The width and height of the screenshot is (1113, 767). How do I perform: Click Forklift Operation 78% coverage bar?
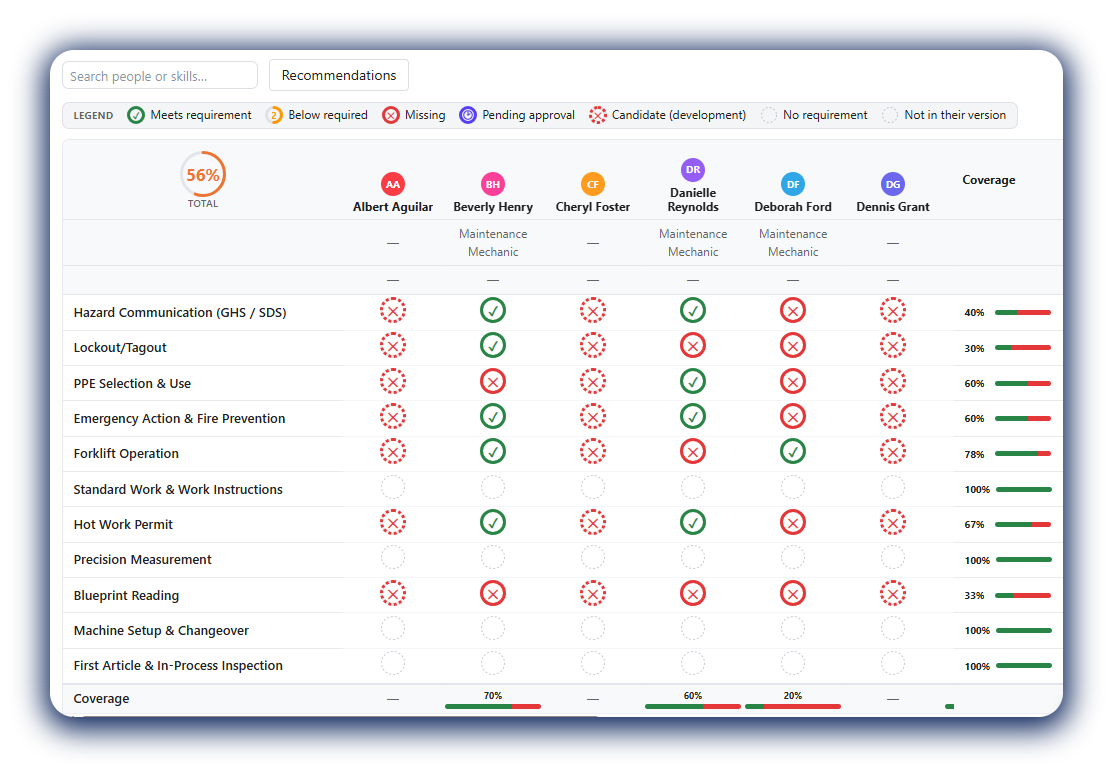pyautogui.click(x=1023, y=453)
